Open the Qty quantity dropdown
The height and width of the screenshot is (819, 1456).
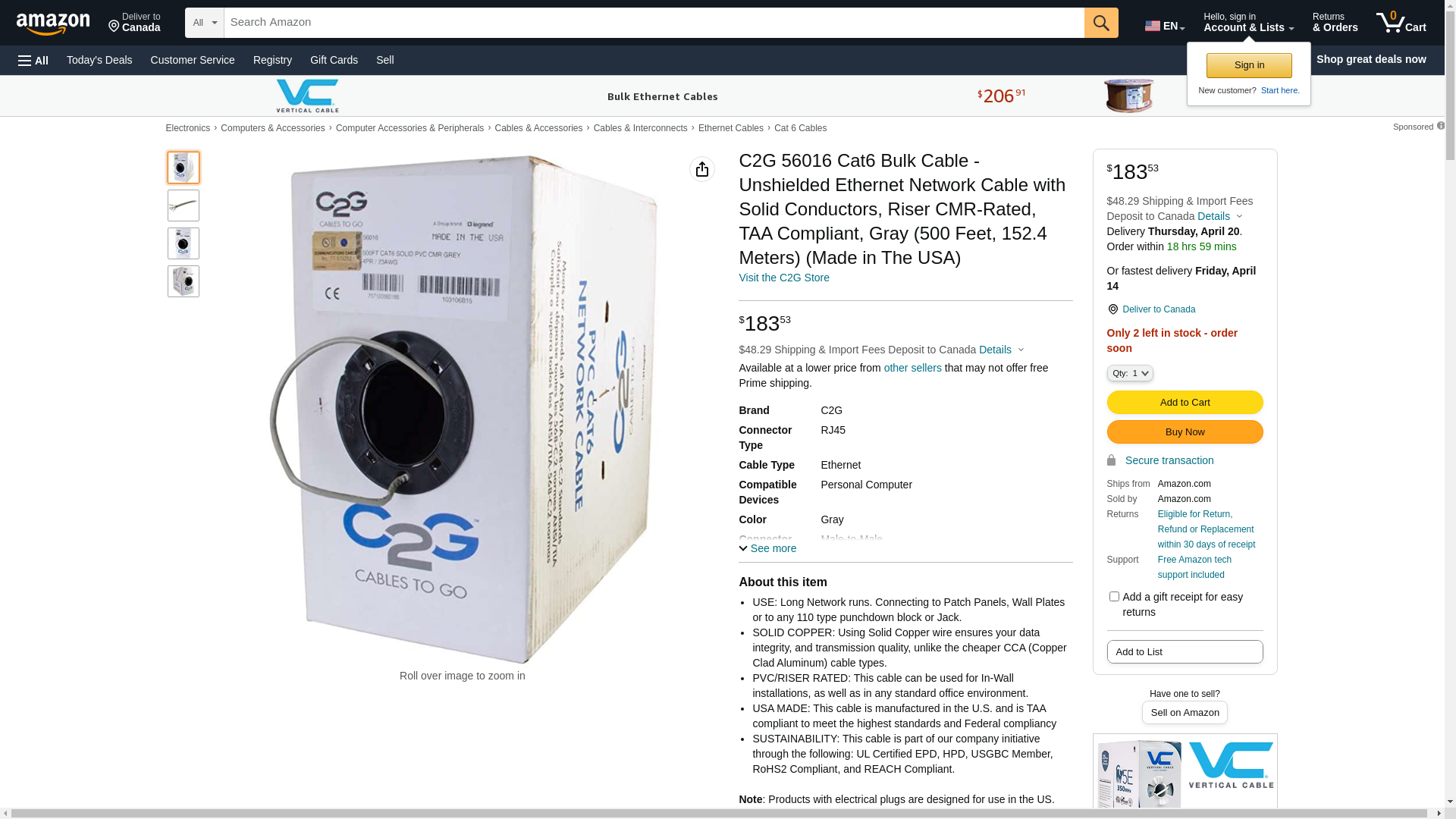(1130, 373)
